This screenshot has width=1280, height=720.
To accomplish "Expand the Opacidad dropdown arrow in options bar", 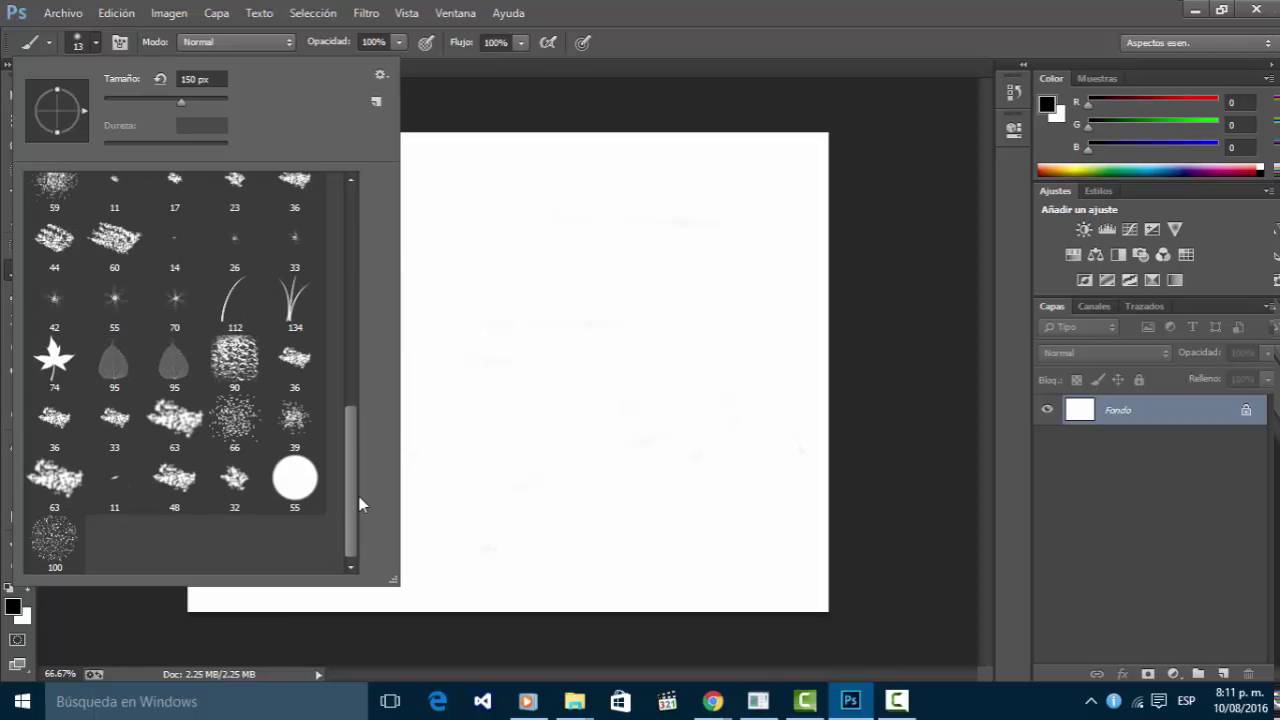I will click(399, 42).
